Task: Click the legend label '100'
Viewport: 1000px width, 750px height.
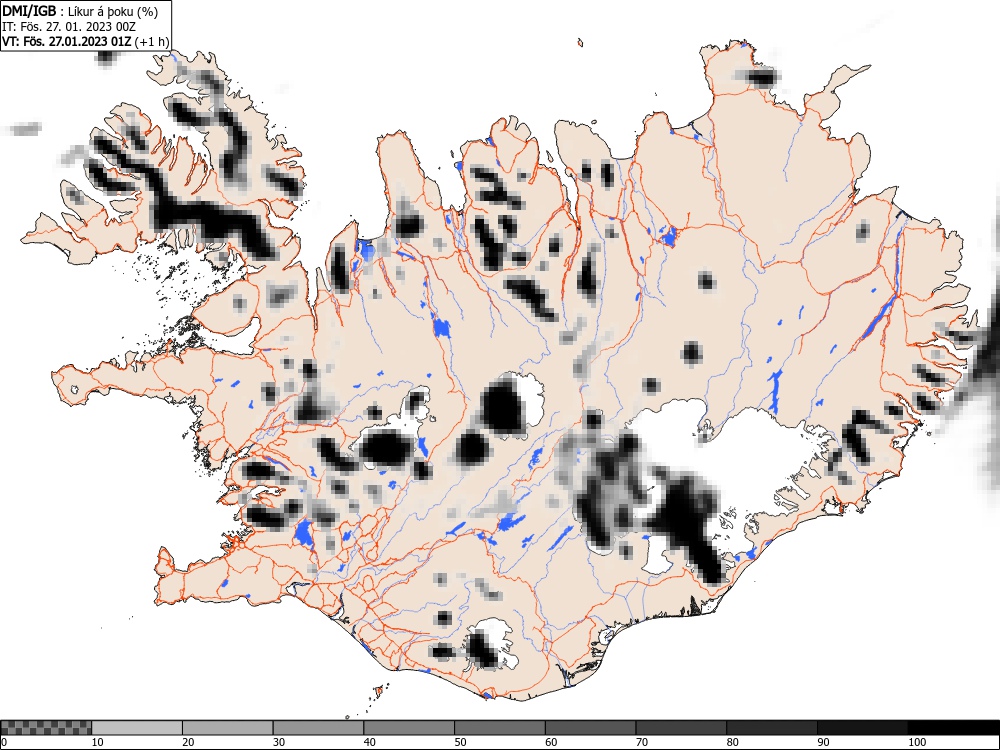Action: pos(916,742)
